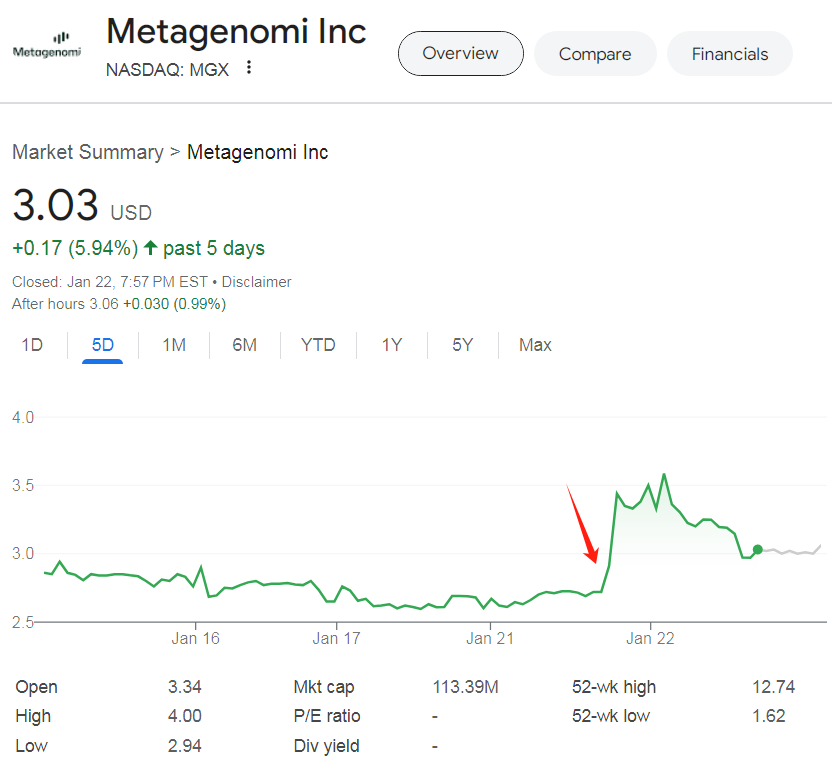Switch to the Overview tab

[x=460, y=54]
